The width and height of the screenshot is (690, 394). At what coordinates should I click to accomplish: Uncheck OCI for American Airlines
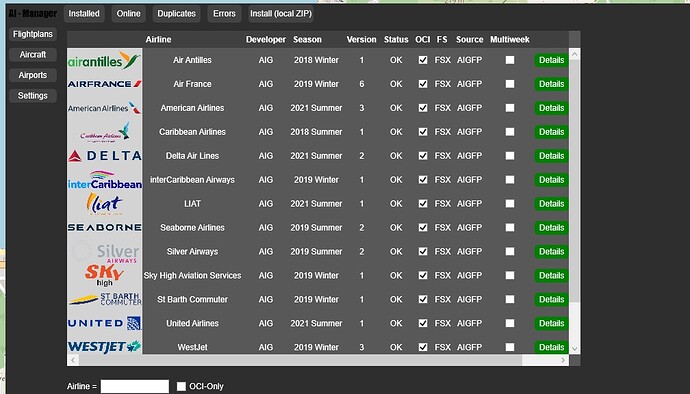point(423,108)
